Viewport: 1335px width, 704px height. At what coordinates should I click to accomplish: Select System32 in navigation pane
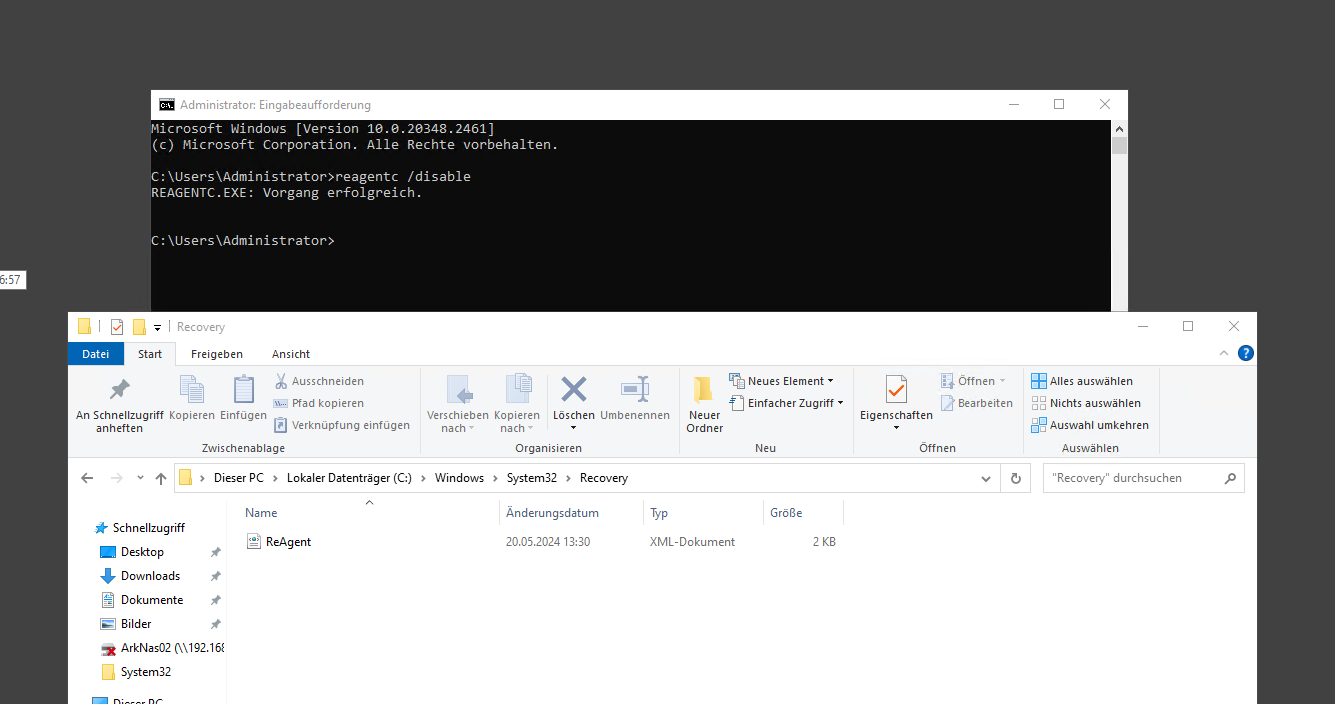145,672
